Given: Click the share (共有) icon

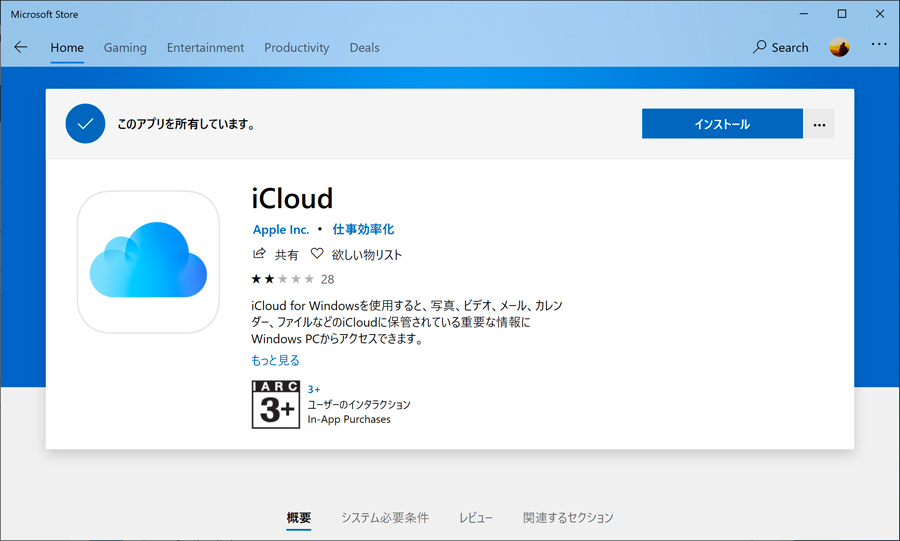Looking at the screenshot, I should [260, 254].
